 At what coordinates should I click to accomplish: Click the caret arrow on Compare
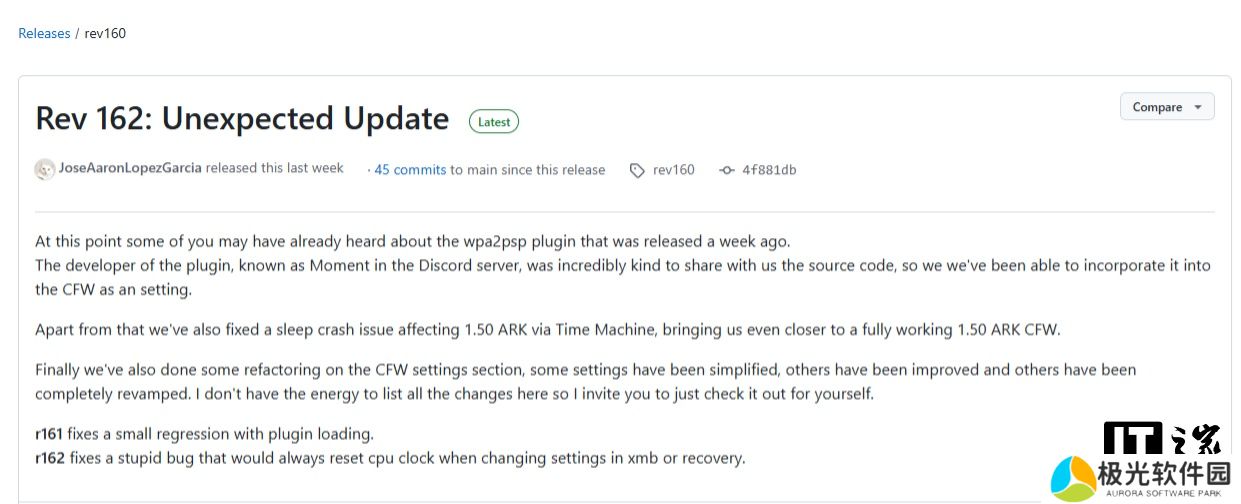(1198, 107)
